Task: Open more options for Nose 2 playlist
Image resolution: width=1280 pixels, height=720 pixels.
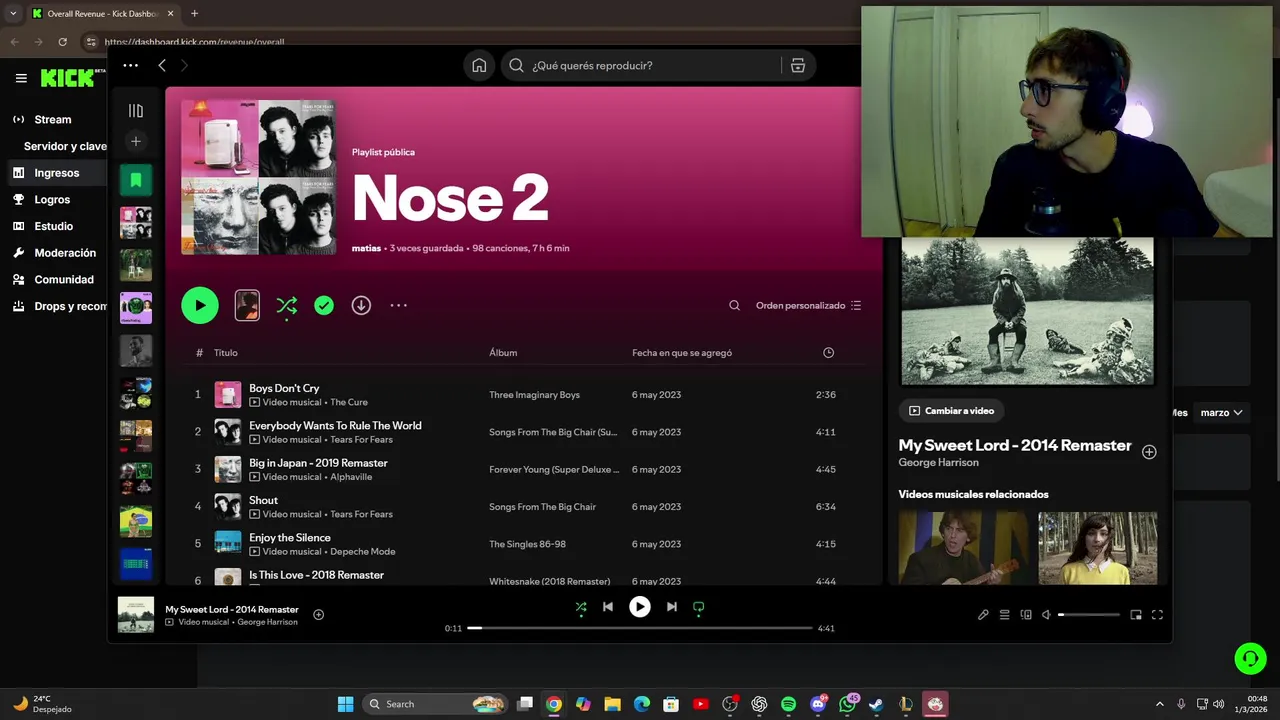Action: [x=398, y=305]
